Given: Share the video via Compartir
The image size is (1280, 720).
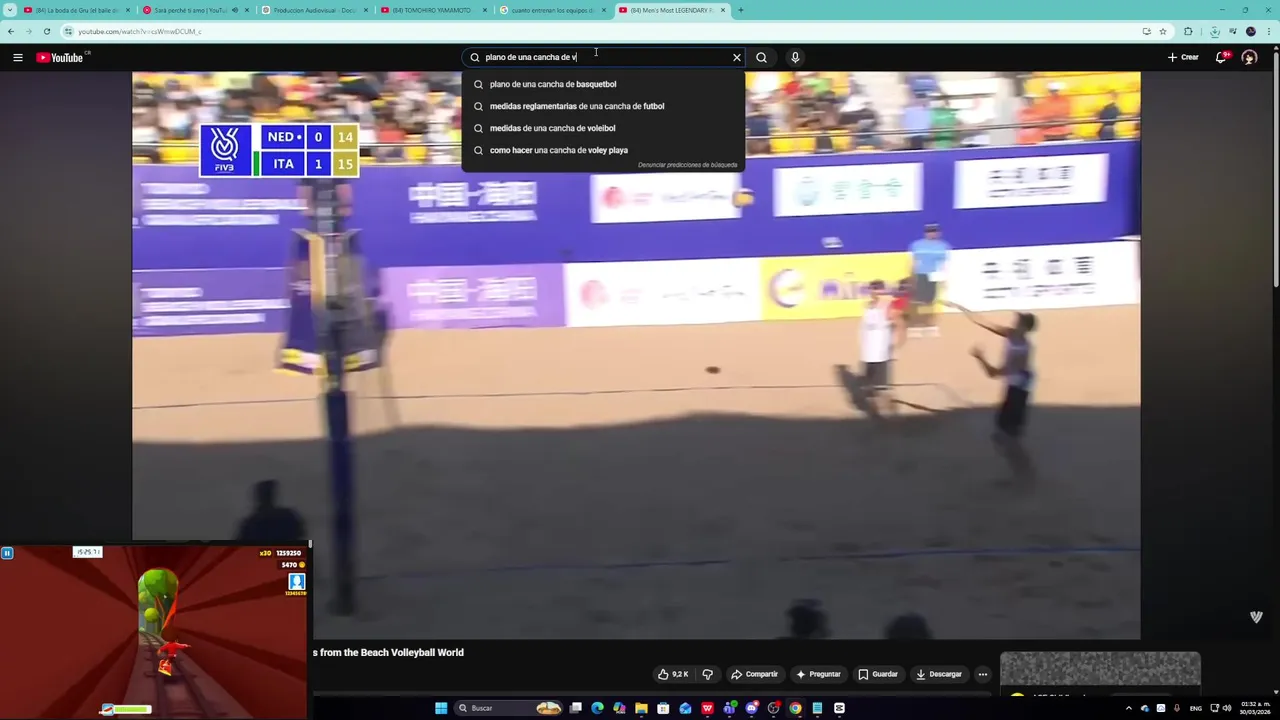Looking at the screenshot, I should (754, 674).
